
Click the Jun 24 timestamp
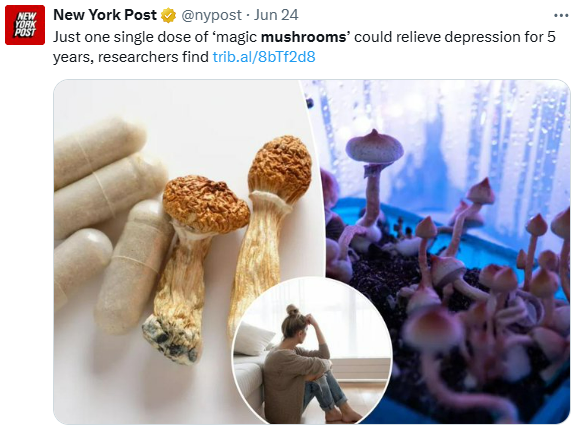[x=276, y=15]
